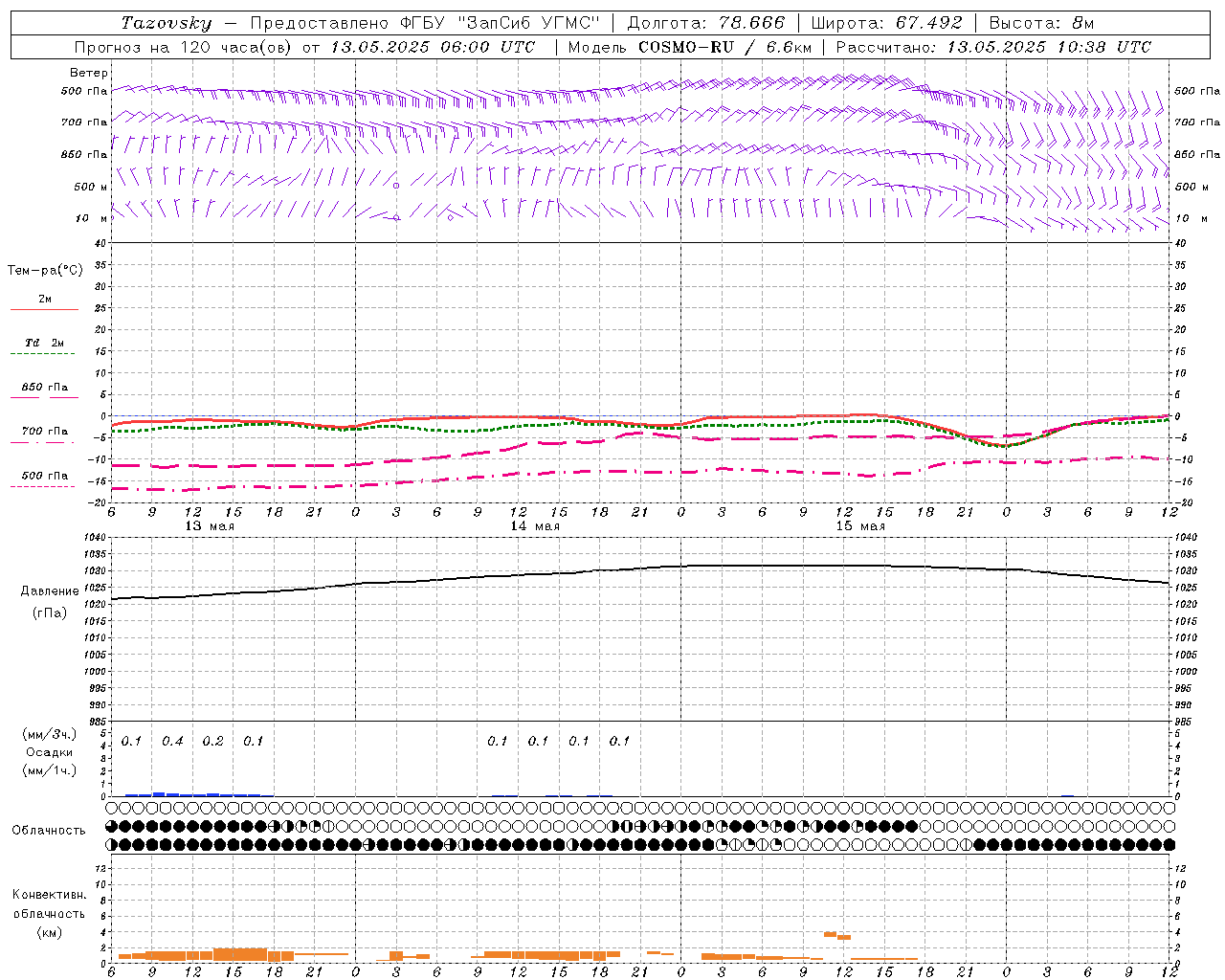Click the Конвективн. panel label
The height and width of the screenshot is (980, 1225).
coord(50,896)
